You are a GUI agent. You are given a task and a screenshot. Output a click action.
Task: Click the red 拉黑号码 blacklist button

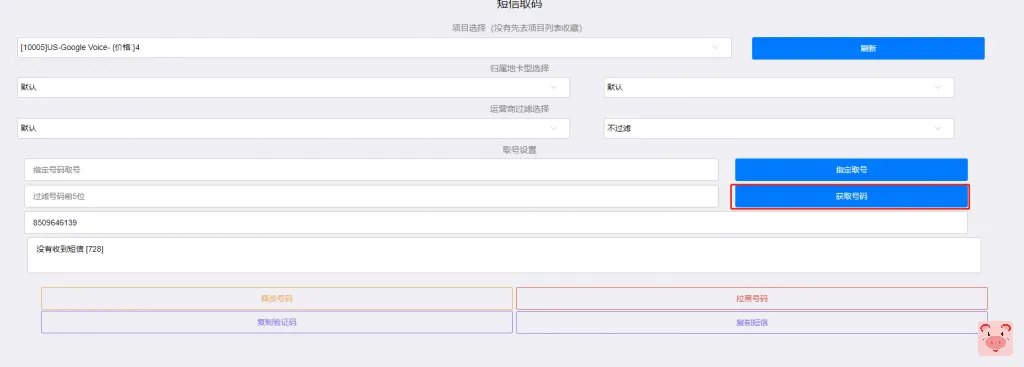[752, 298]
